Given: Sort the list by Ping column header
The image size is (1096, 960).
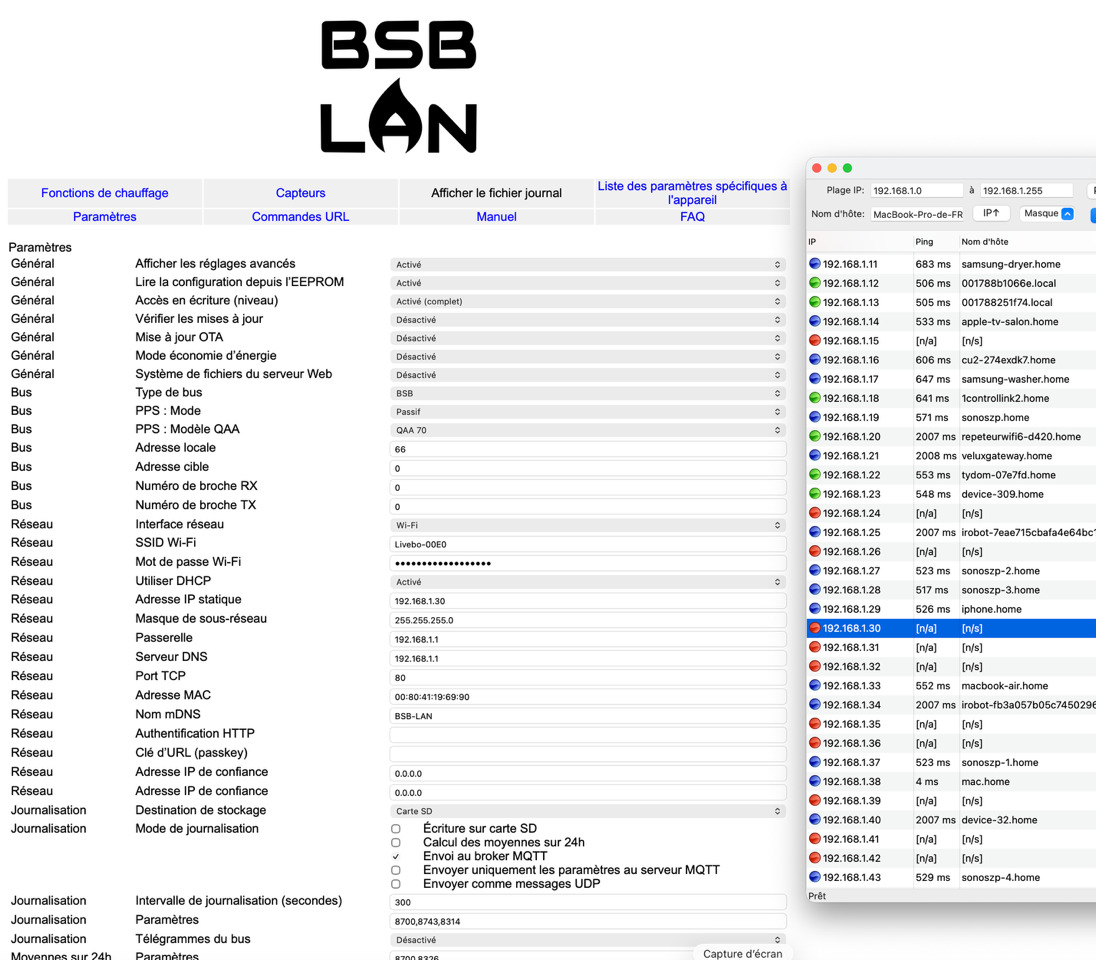Looking at the screenshot, I should (924, 242).
